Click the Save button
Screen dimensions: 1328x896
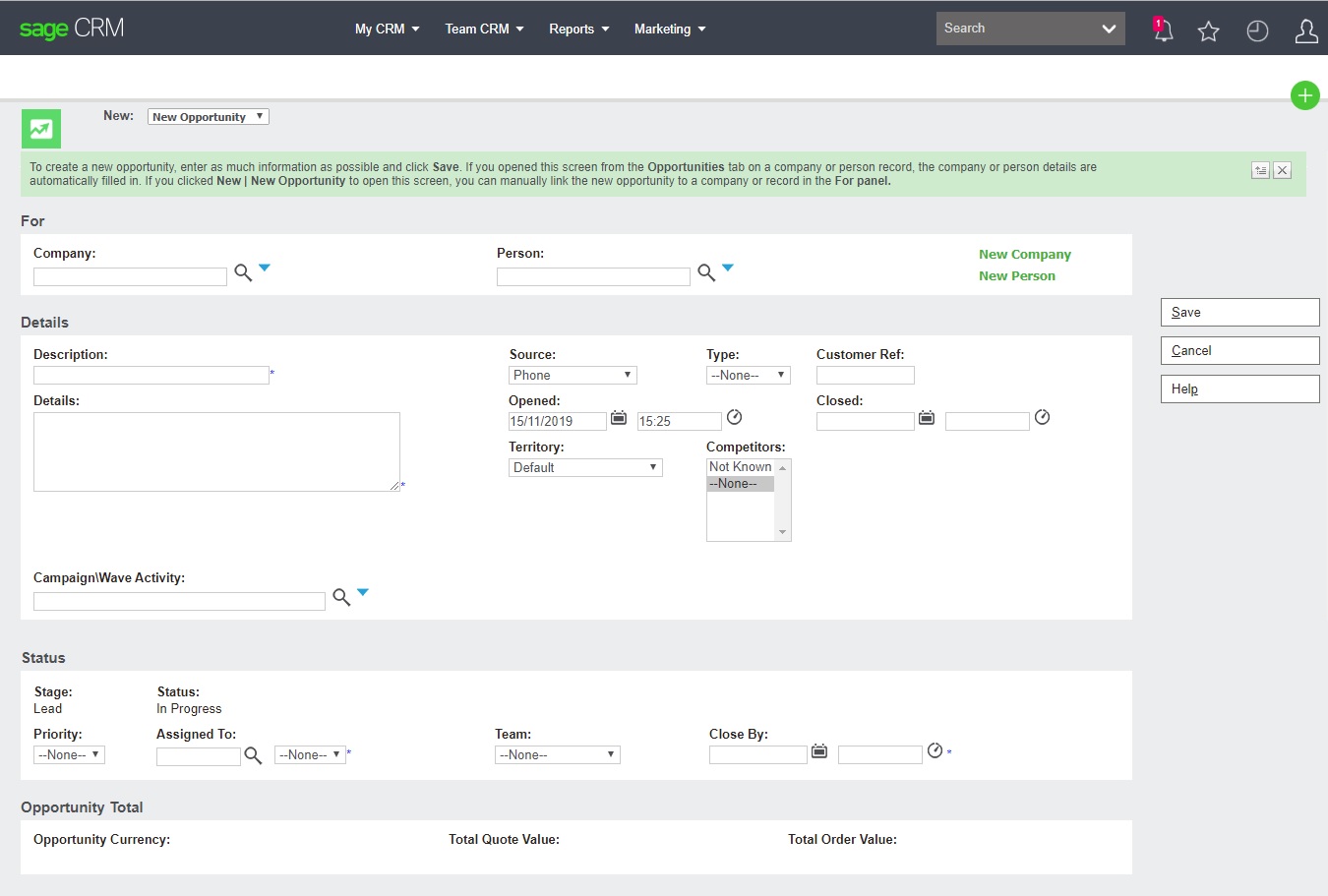[1239, 312]
